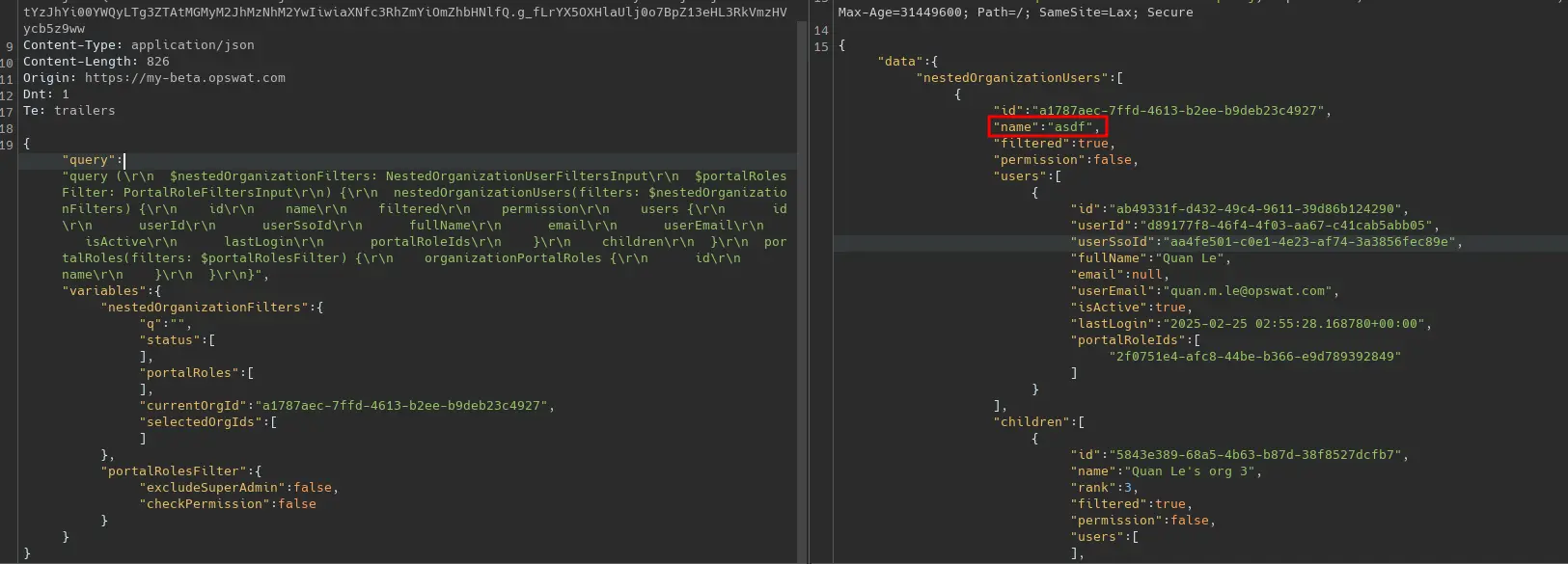Click the "children" array key
This screenshot has width=1568, height=564.
point(1031,422)
